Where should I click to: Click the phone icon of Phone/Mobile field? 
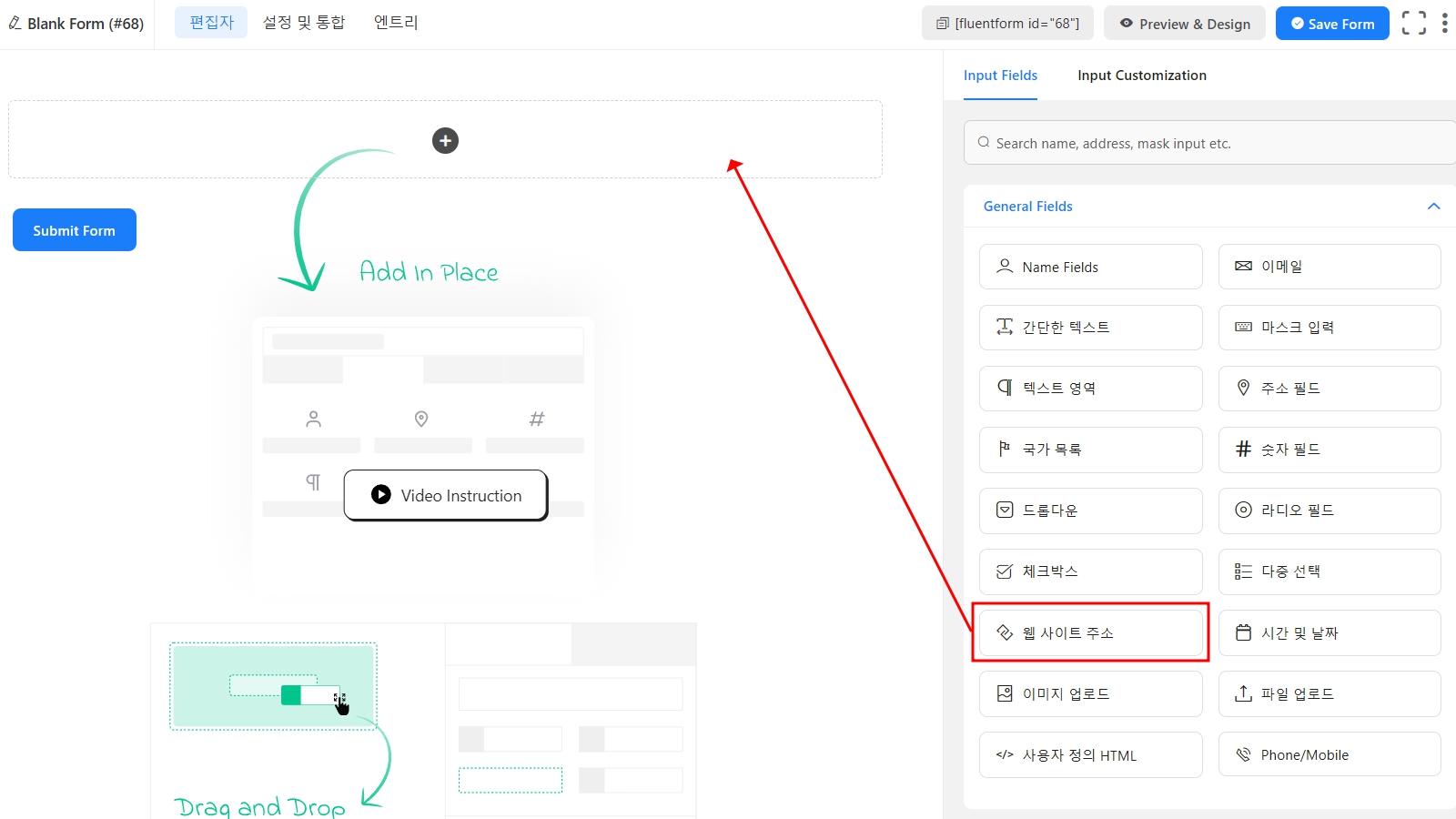[1243, 754]
